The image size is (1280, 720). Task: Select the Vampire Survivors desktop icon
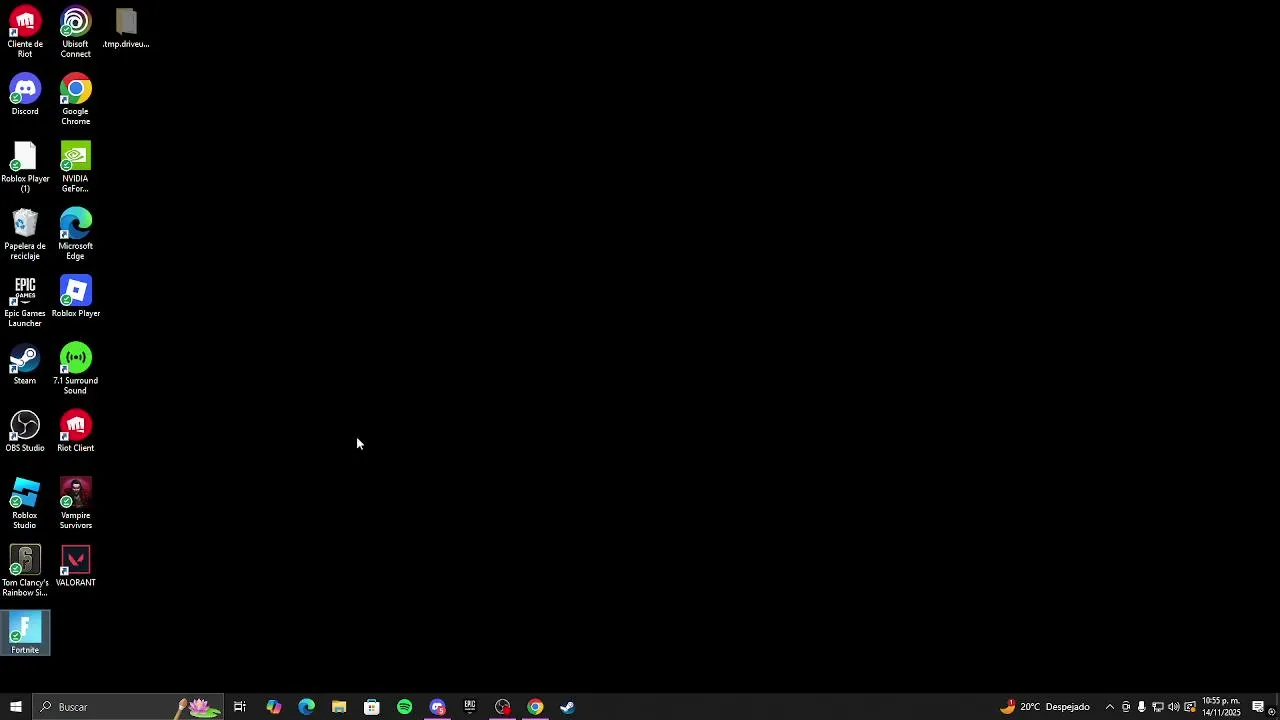pos(75,503)
